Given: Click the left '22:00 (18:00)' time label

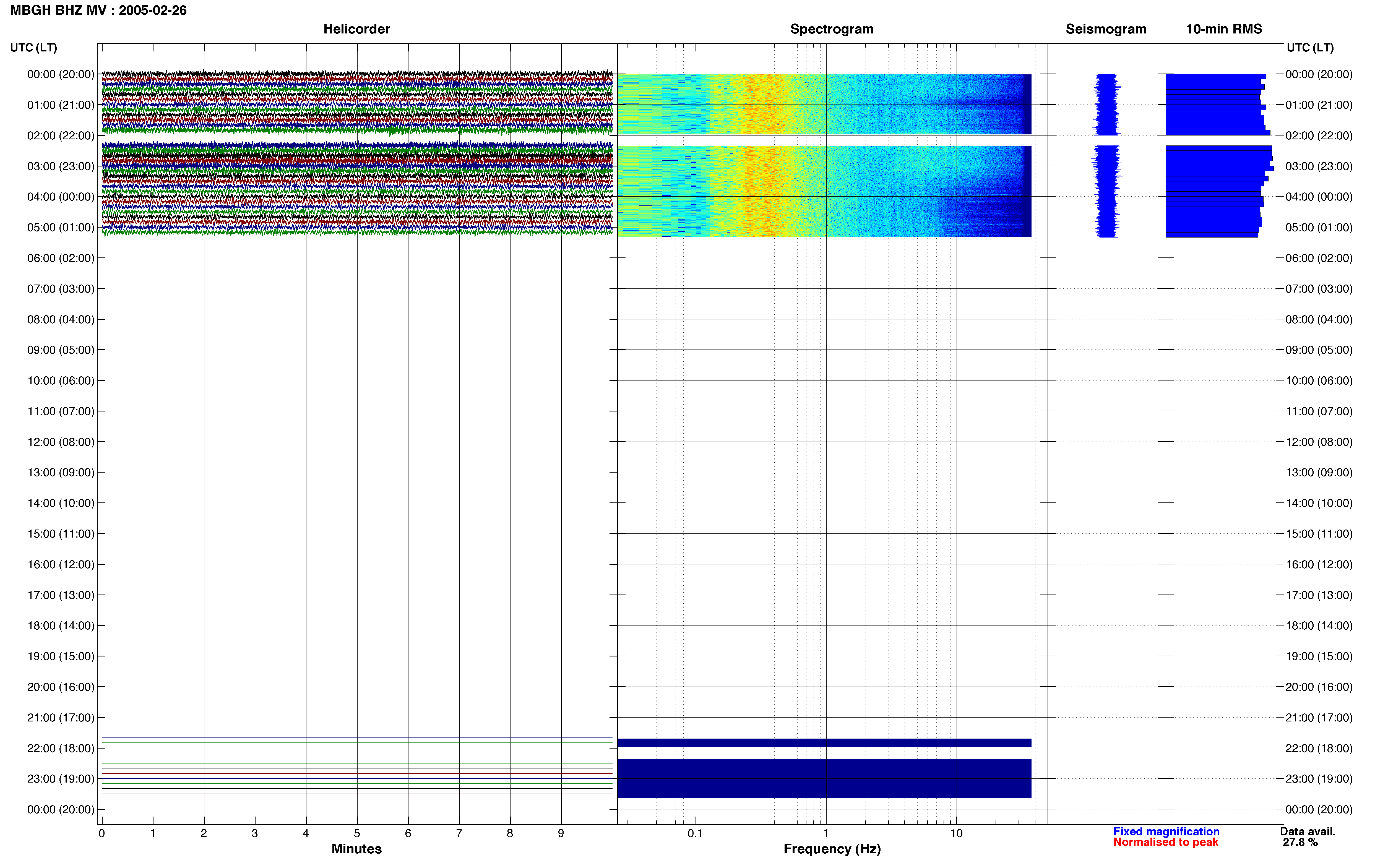Looking at the screenshot, I should (61, 749).
